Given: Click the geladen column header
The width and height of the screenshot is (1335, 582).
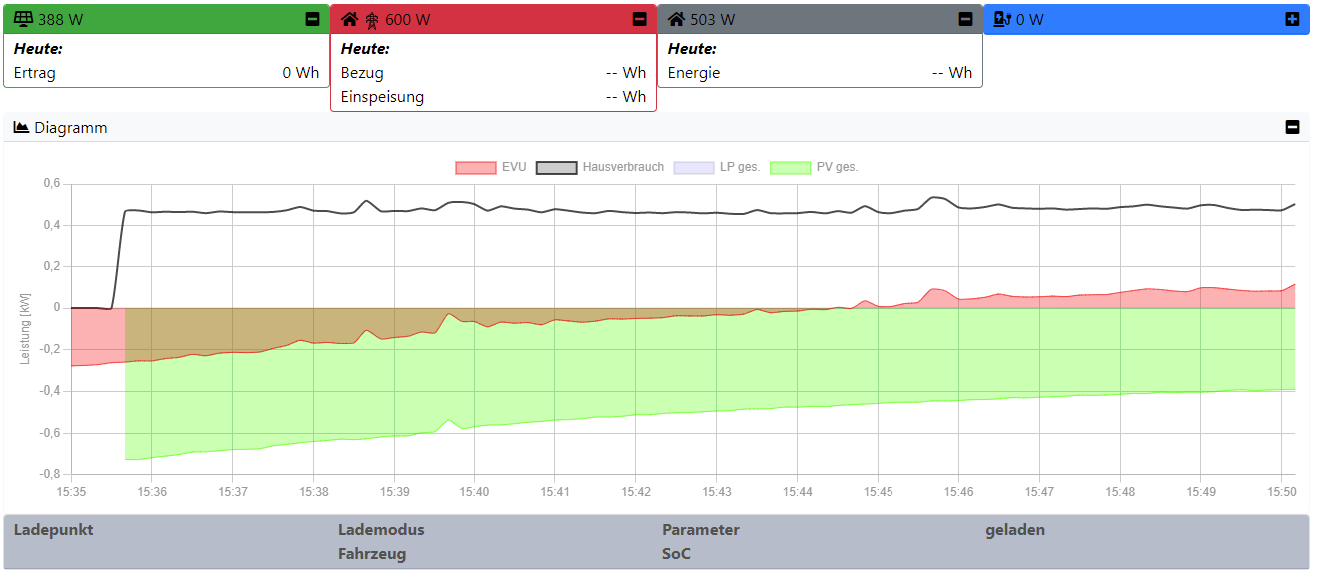Looking at the screenshot, I should pyautogui.click(x=1015, y=530).
